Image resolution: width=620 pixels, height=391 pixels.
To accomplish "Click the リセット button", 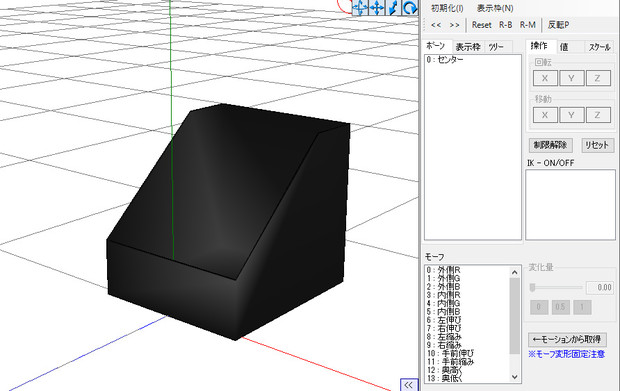I will point(597,145).
